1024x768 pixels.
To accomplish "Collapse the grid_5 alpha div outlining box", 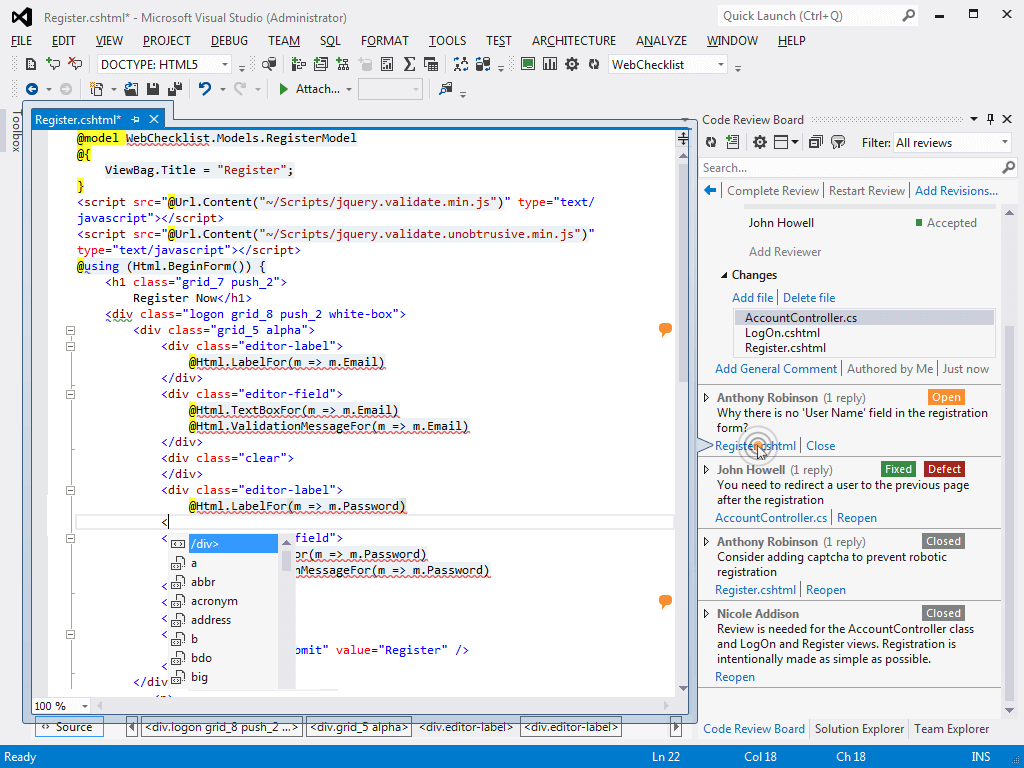I will [71, 330].
